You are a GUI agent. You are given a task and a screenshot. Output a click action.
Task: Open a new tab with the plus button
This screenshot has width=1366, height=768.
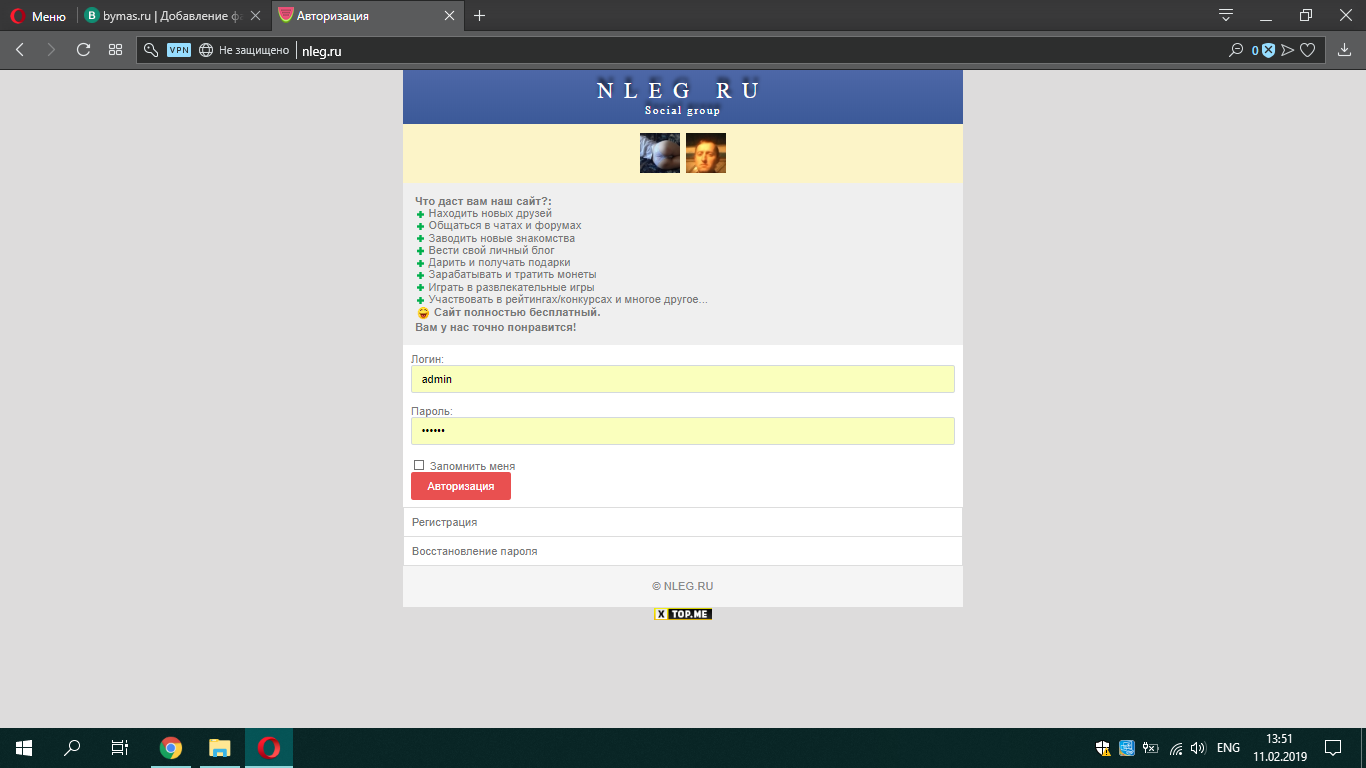tap(480, 16)
